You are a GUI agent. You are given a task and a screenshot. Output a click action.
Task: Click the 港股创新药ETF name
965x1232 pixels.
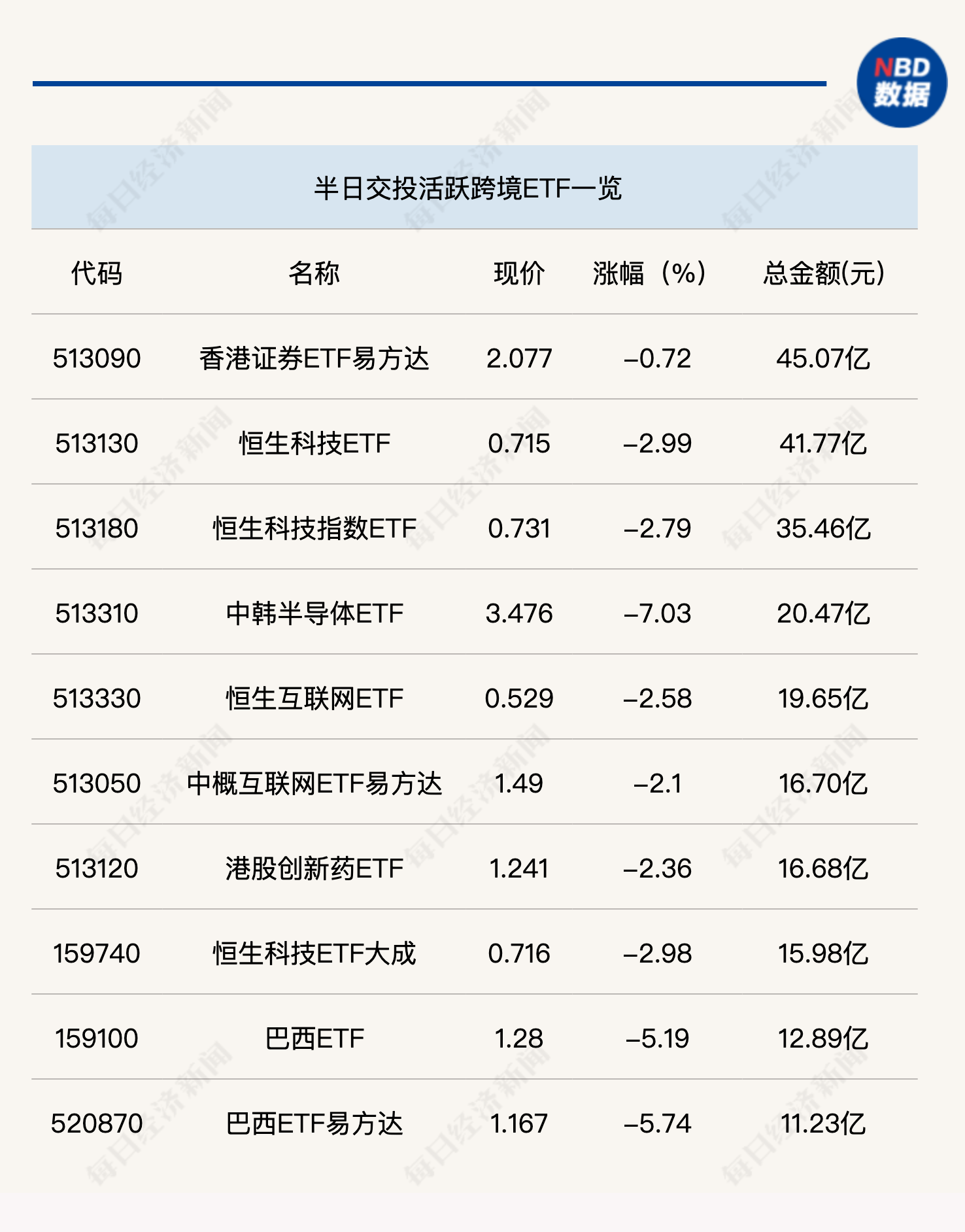(x=314, y=868)
